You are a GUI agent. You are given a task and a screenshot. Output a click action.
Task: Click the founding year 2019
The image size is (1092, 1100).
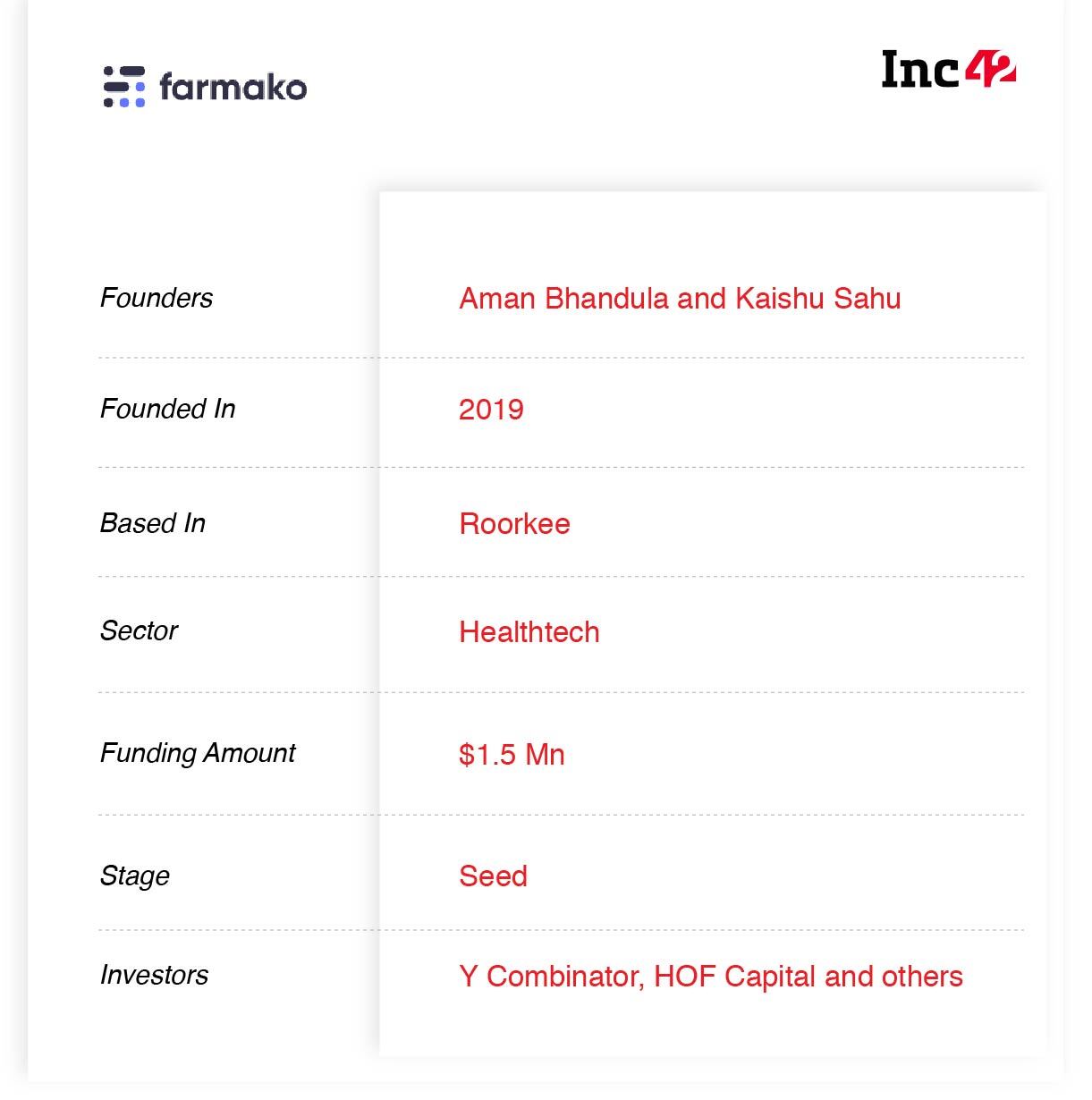tap(491, 410)
